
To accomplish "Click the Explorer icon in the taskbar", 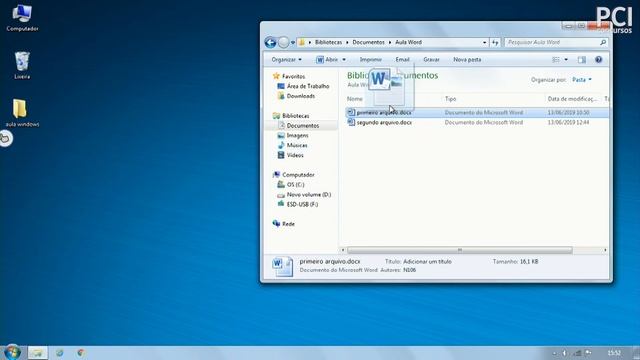I will coord(38,353).
